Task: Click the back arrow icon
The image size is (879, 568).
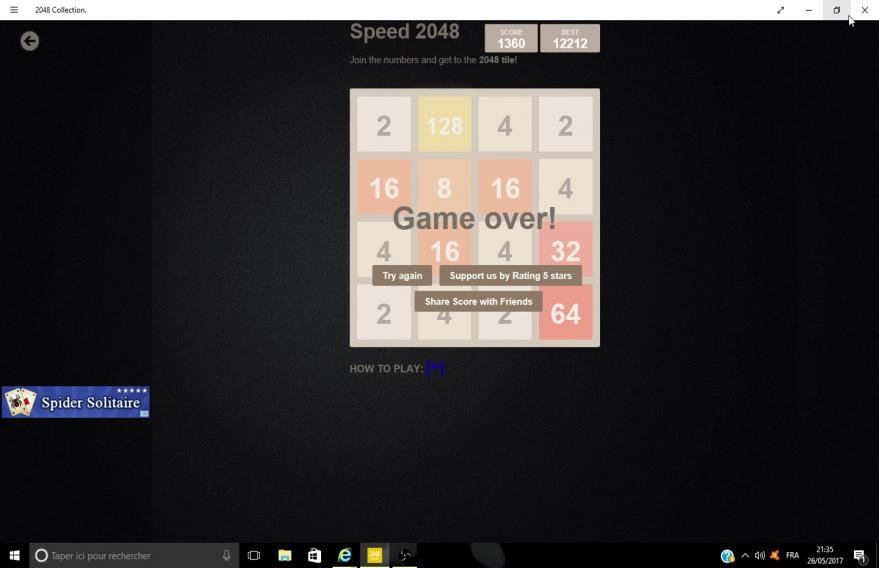Action: pyautogui.click(x=30, y=41)
